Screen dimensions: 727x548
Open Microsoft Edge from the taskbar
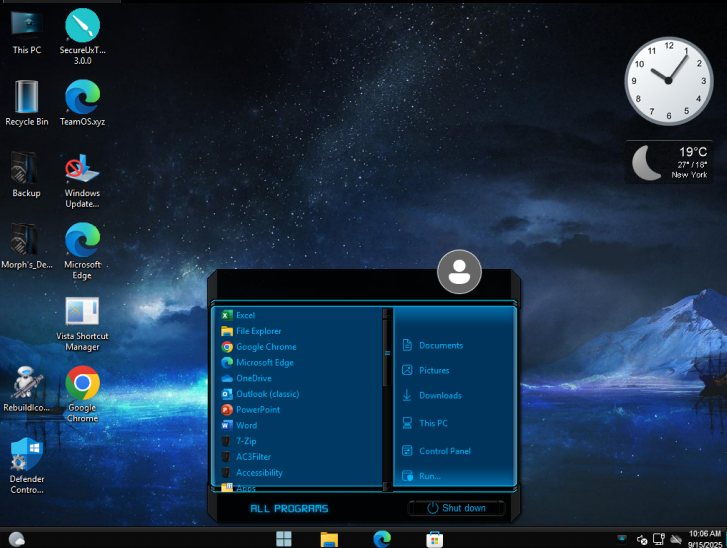(382, 539)
